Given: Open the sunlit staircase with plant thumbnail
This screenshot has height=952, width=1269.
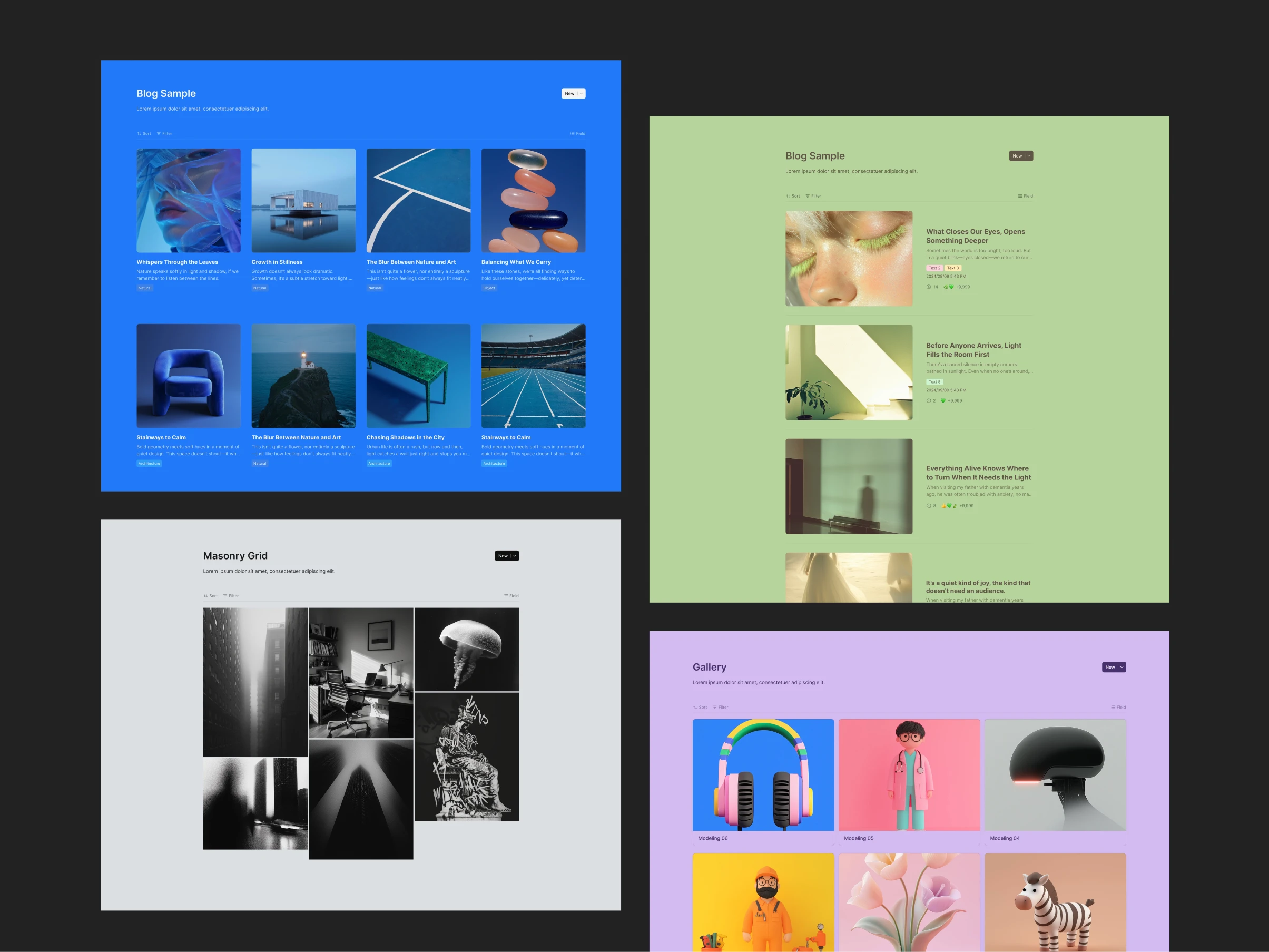Looking at the screenshot, I should click(x=849, y=372).
